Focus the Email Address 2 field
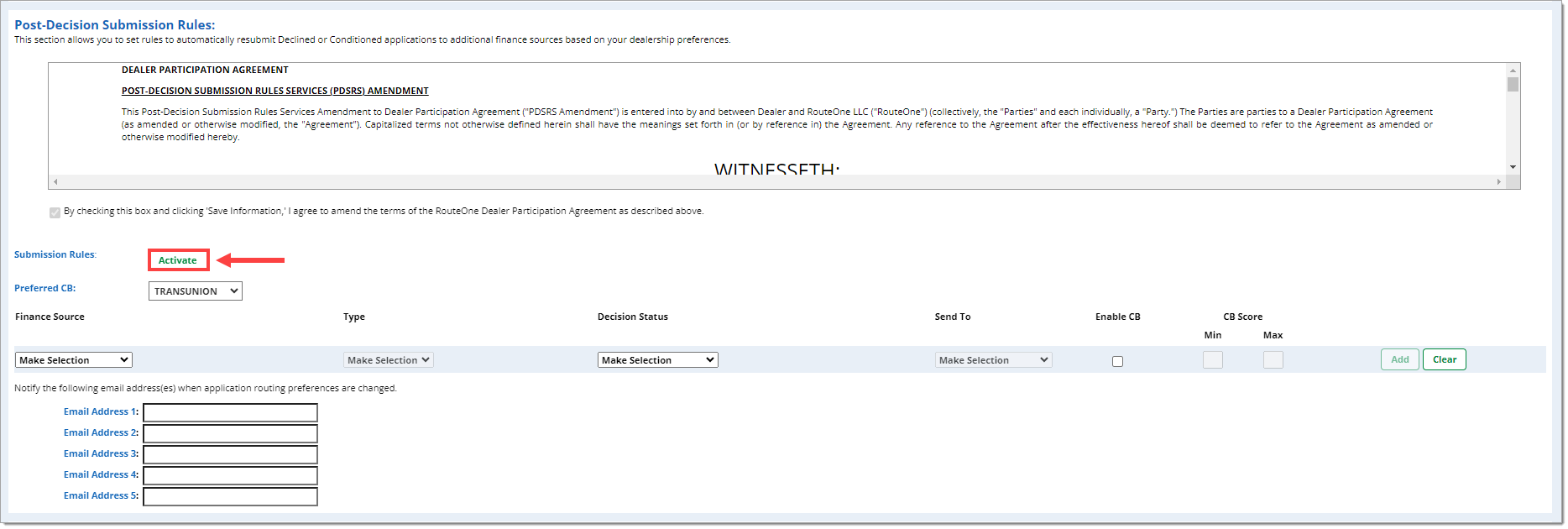 [x=230, y=433]
